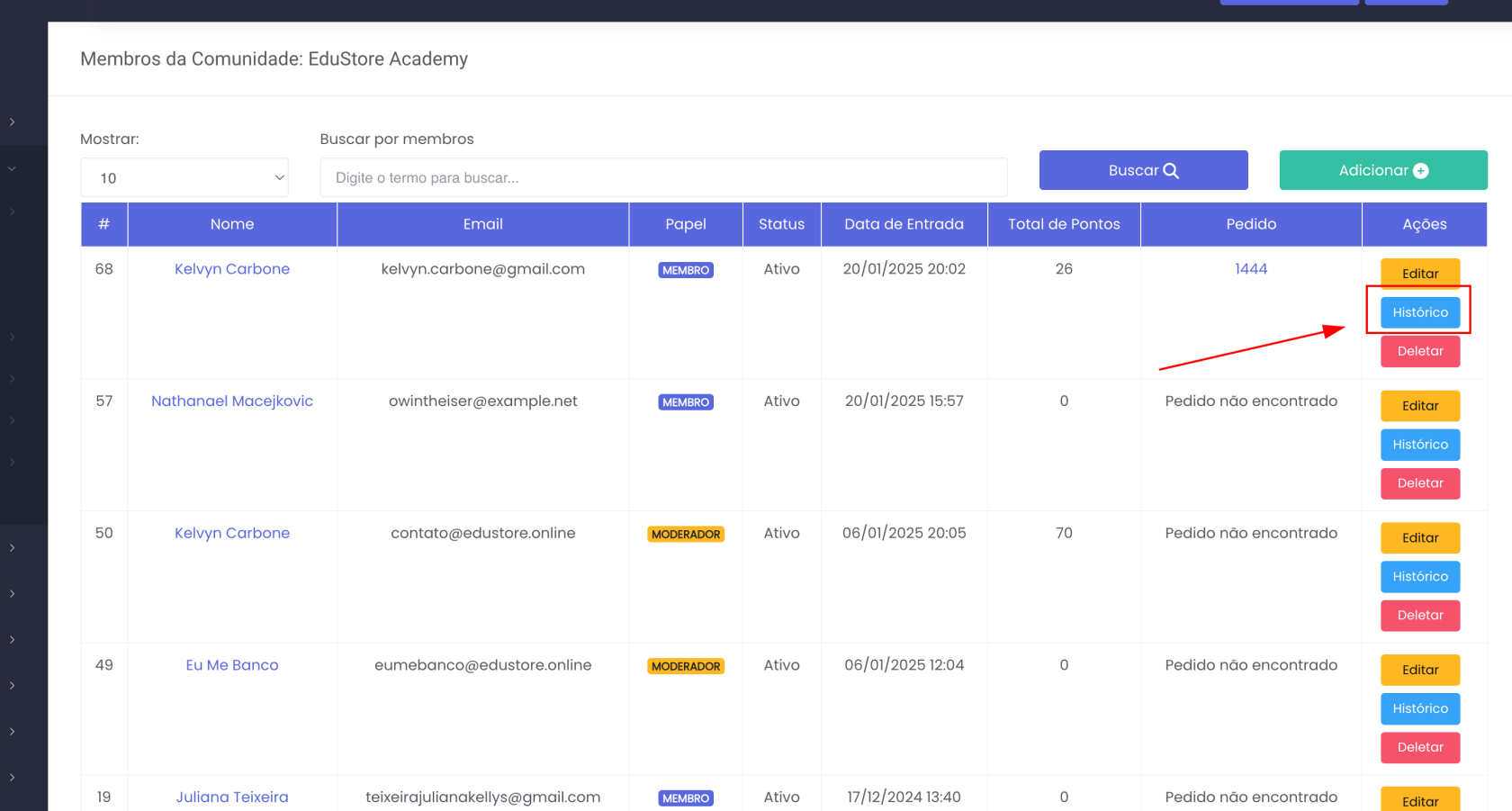The image size is (1512, 811).
Task: Collapse the expanded sidebar section down-chevron
Action: point(13,168)
